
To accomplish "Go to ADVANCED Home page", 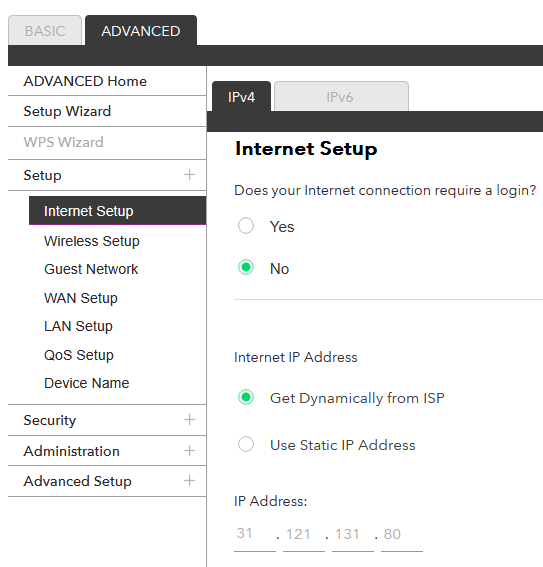I will coord(85,81).
